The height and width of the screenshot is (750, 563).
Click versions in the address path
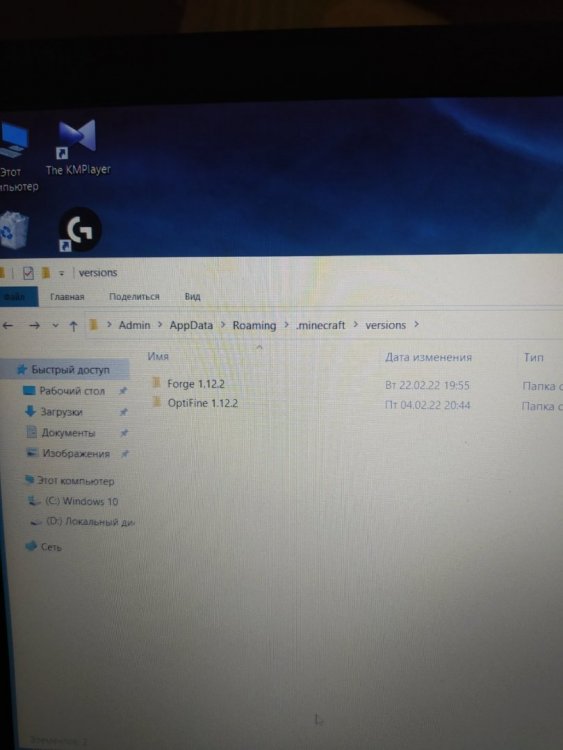(385, 325)
